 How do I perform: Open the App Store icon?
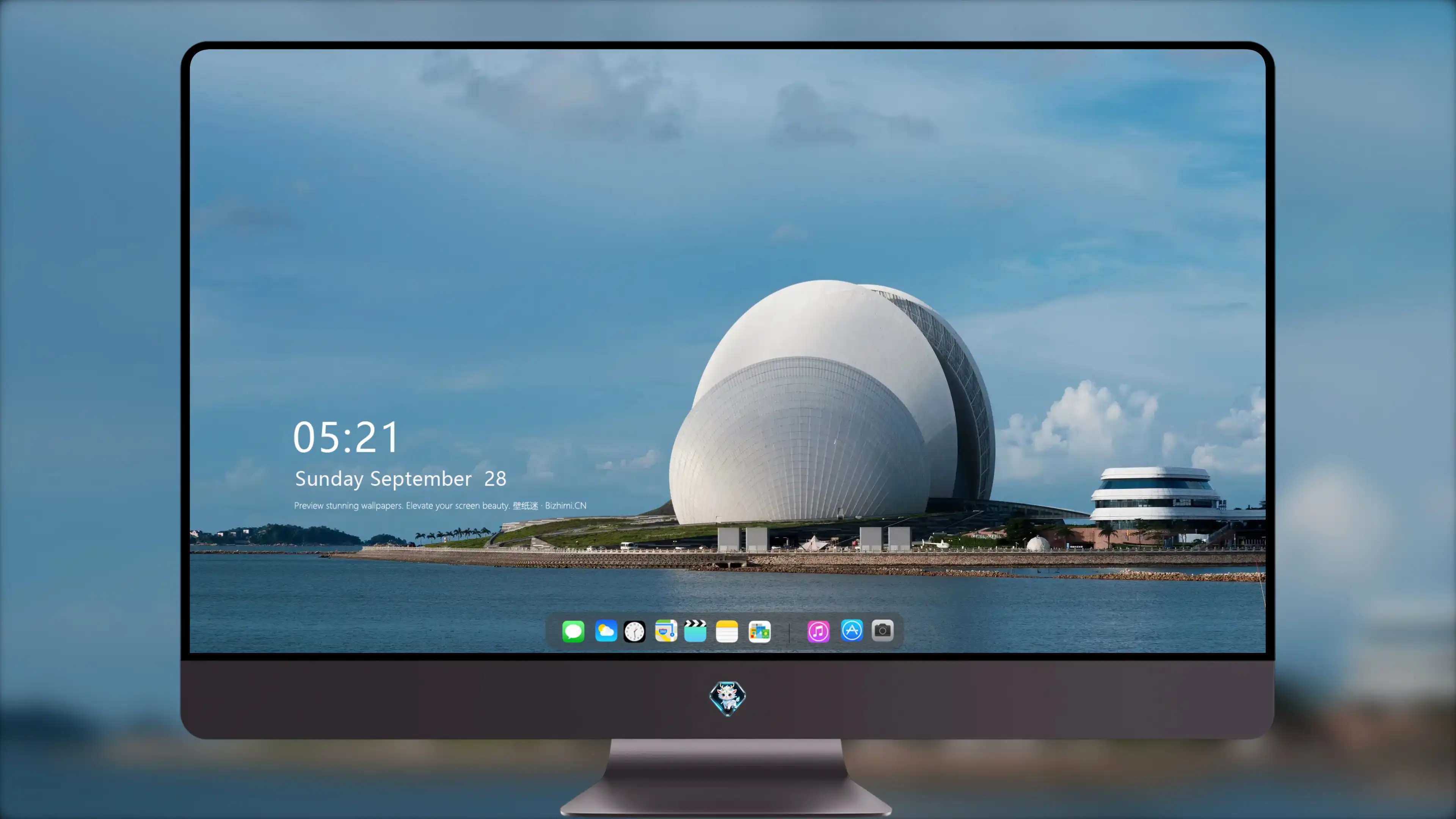(852, 630)
